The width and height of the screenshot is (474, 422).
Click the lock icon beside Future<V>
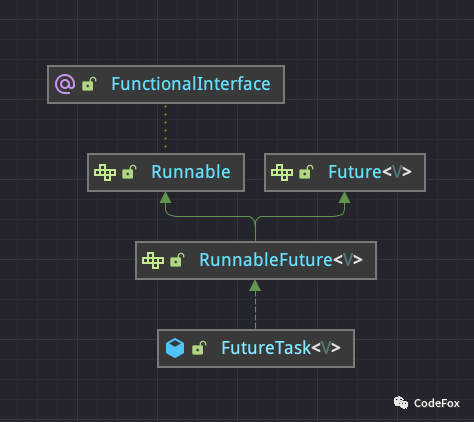[306, 172]
